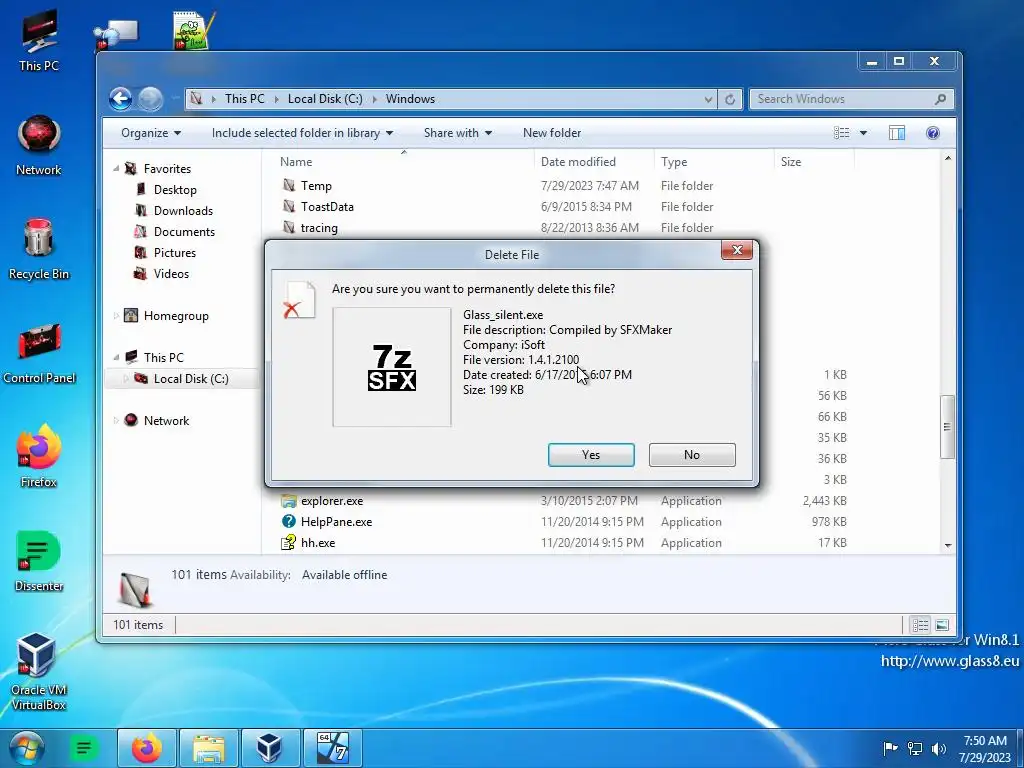This screenshot has height=768, width=1024.
Task: Open the Organize menu
Action: click(151, 133)
